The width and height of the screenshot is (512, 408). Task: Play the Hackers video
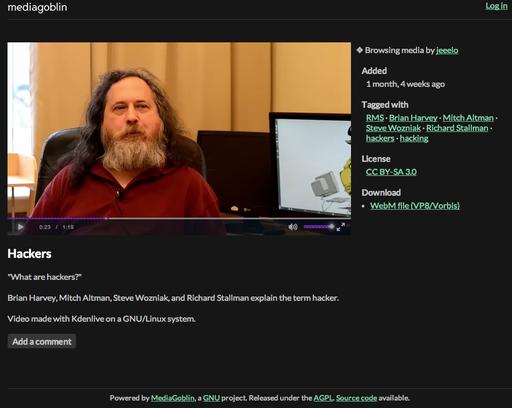pos(20,227)
